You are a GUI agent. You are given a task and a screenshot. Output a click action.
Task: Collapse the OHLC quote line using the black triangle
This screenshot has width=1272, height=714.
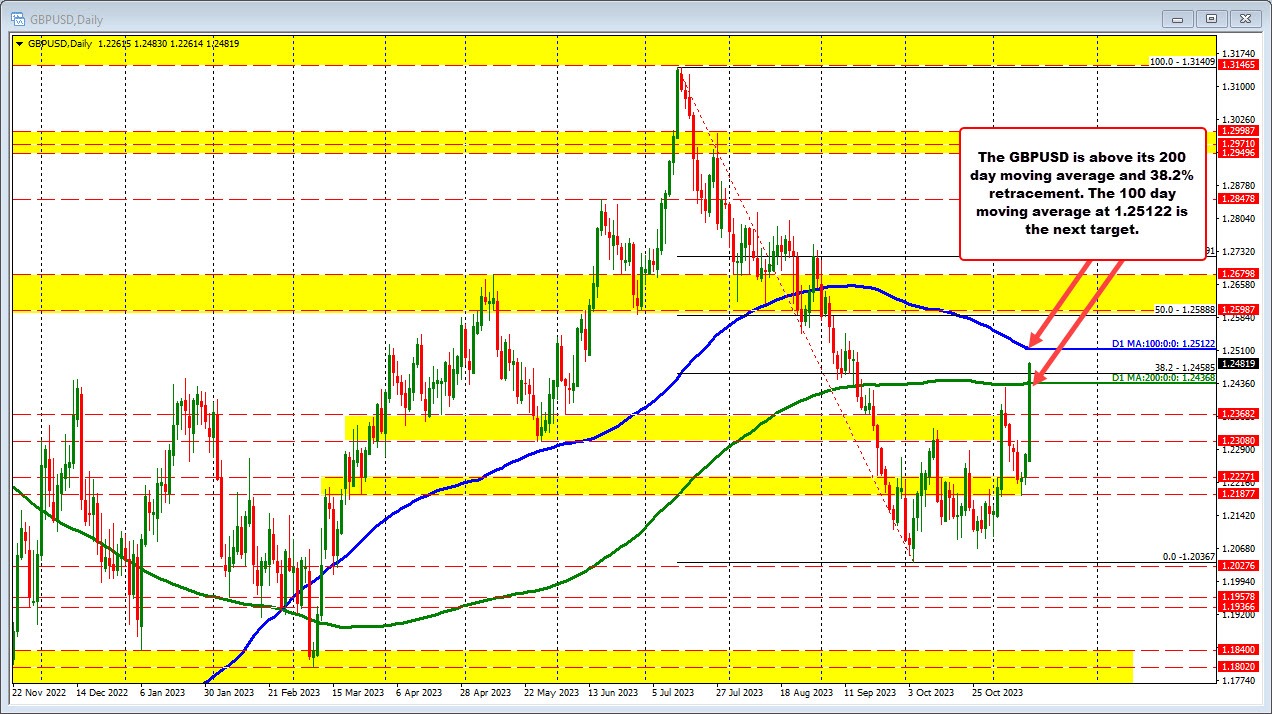[x=20, y=44]
